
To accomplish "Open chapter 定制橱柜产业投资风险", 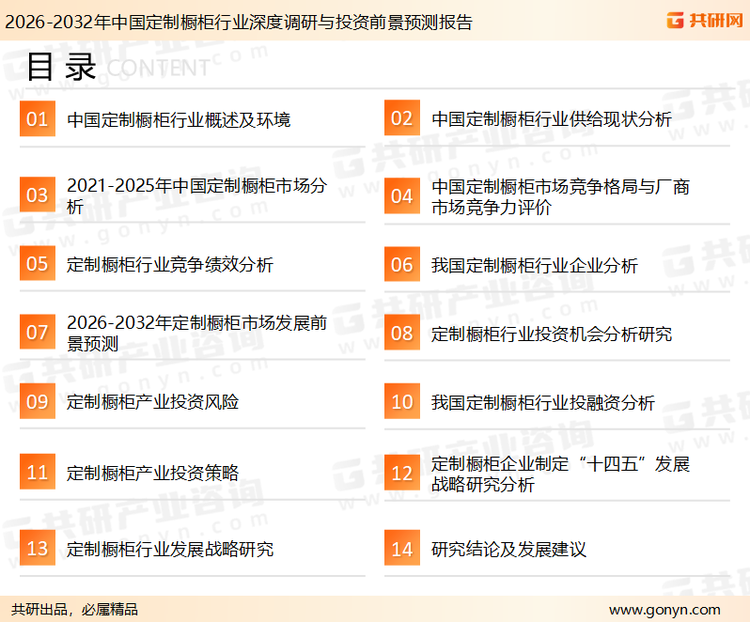I will click(153, 402).
